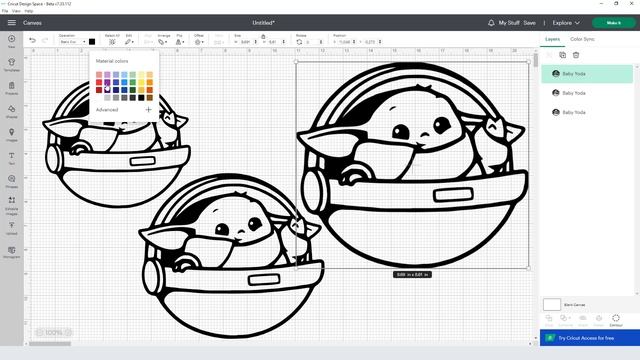Pick the bright red material color swatch

coord(99,82)
